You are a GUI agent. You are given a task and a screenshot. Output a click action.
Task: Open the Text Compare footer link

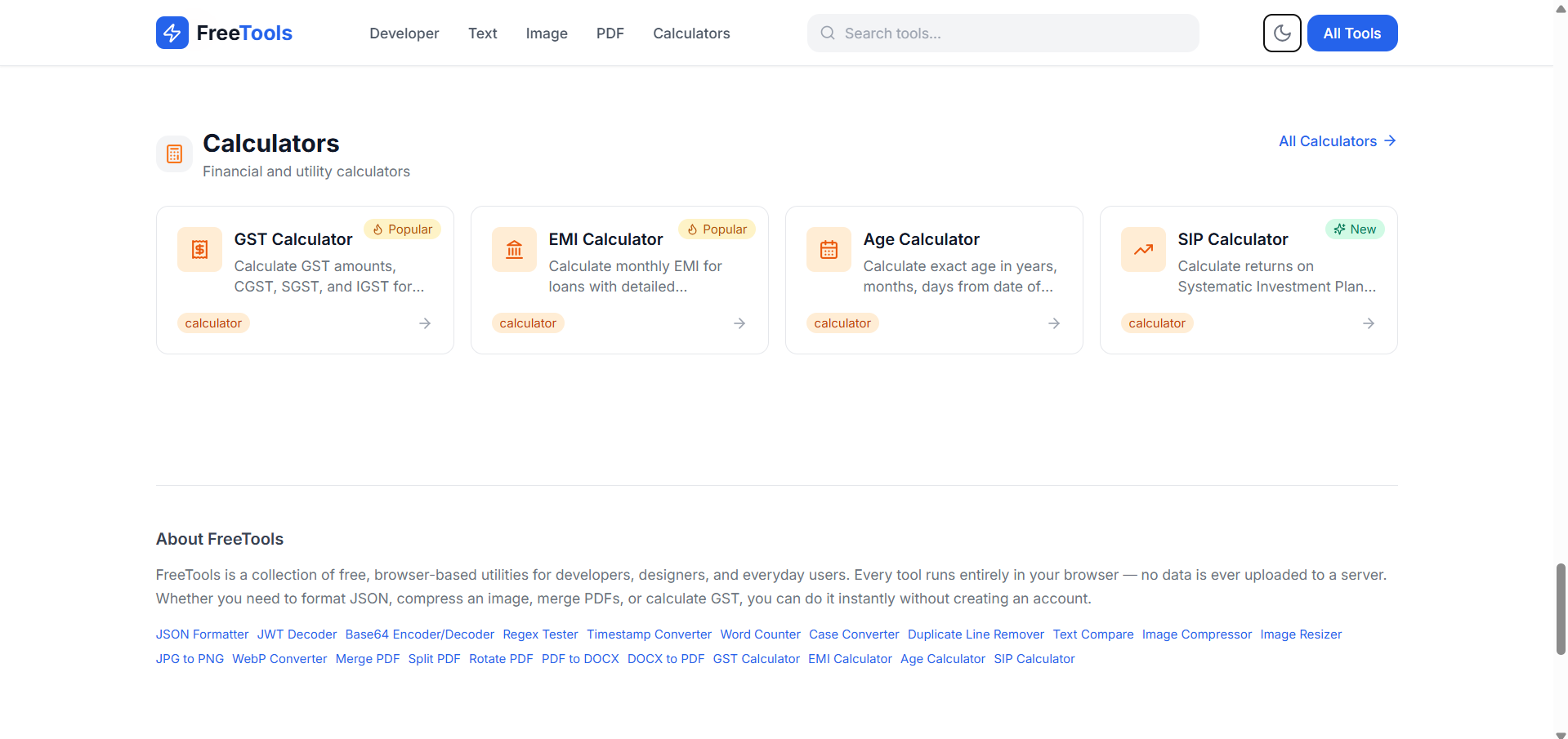[x=1093, y=634]
